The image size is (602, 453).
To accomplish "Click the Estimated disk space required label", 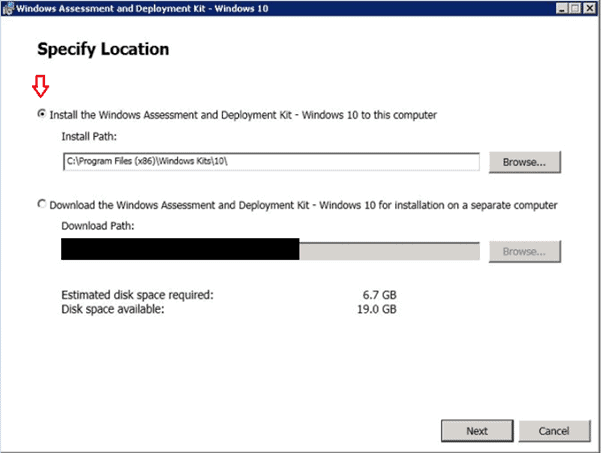I will (137, 295).
